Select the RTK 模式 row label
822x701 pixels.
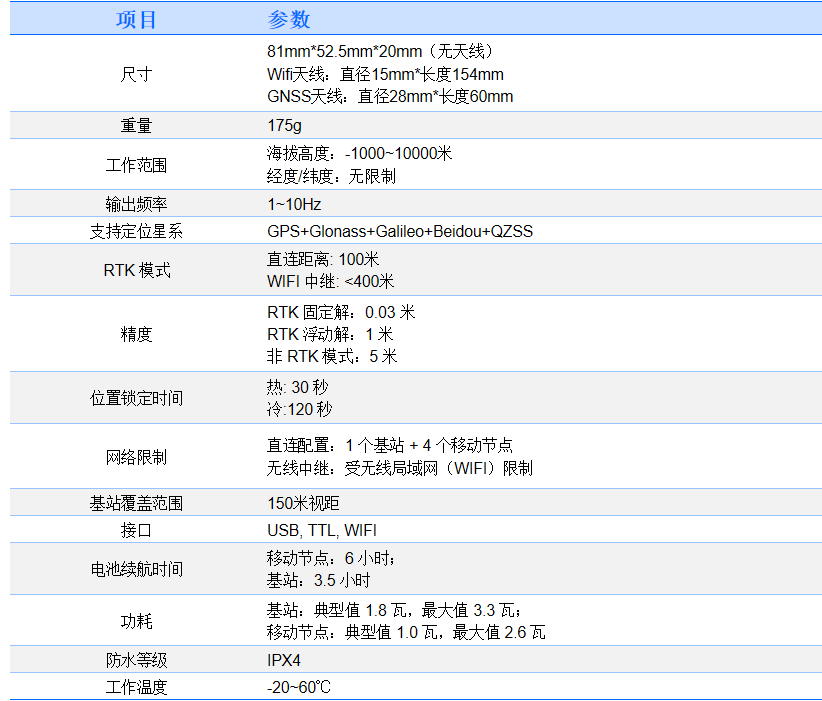[136, 270]
